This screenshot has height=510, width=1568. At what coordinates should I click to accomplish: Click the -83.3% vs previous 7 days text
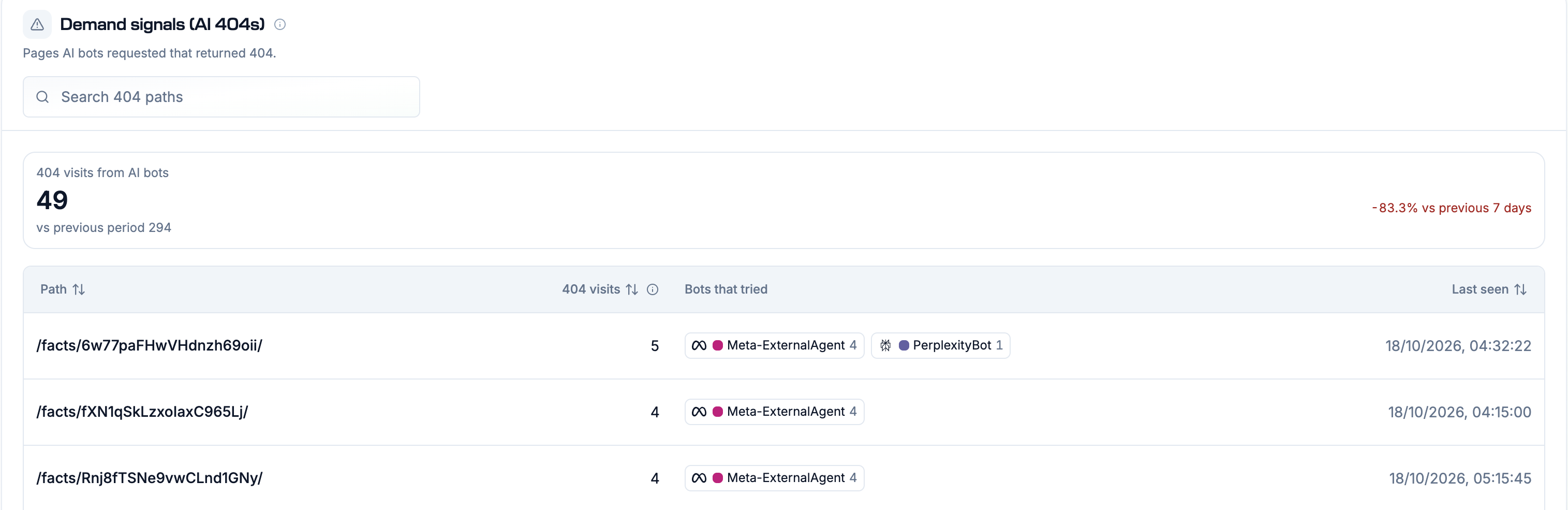(x=1451, y=208)
